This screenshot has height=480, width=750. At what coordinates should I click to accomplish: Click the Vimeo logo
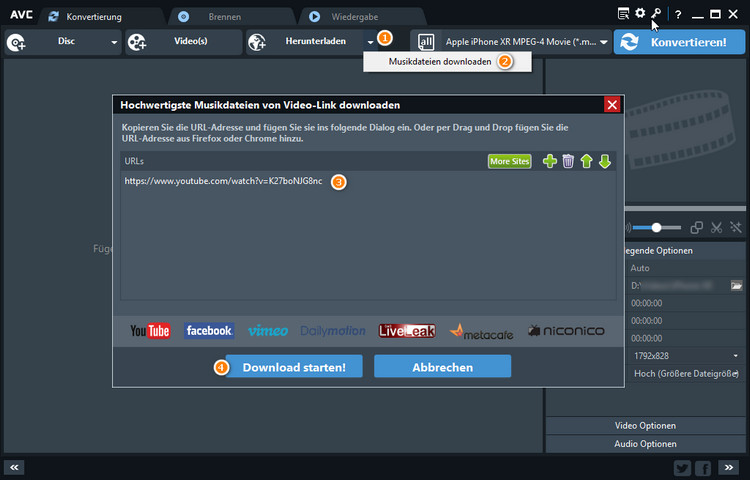pyautogui.click(x=268, y=331)
